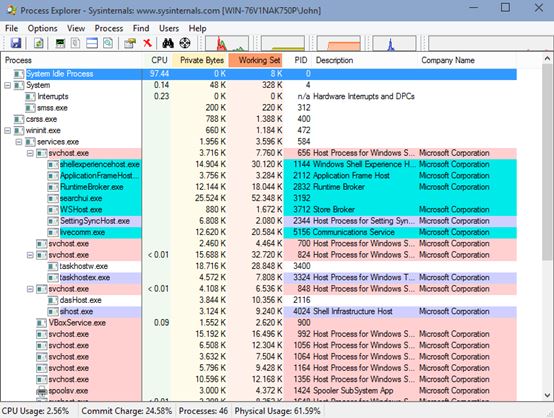Open the Users menu
Image resolution: width=554 pixels, height=418 pixels.
pyautogui.click(x=169, y=28)
